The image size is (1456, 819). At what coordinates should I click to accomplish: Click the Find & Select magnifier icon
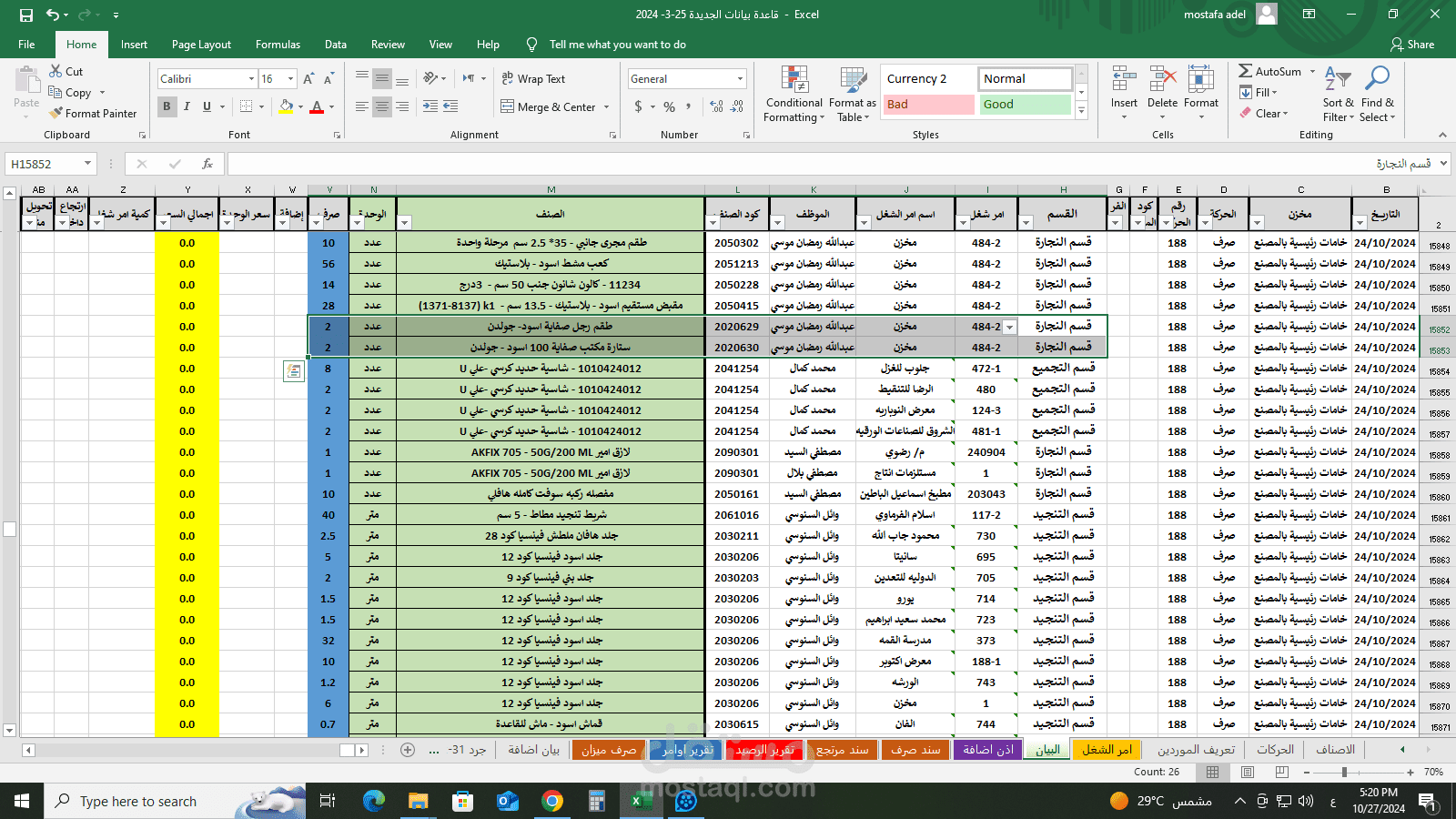pyautogui.click(x=1378, y=79)
